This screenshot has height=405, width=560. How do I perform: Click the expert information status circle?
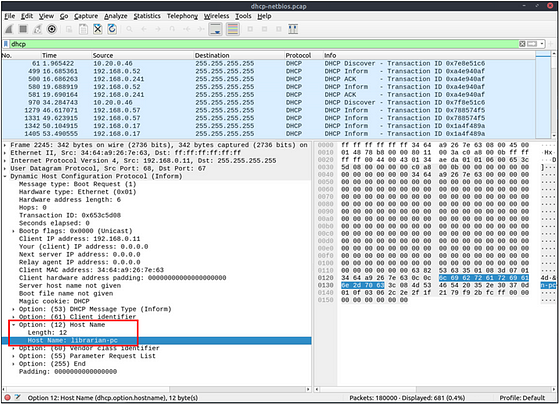coord(8,397)
